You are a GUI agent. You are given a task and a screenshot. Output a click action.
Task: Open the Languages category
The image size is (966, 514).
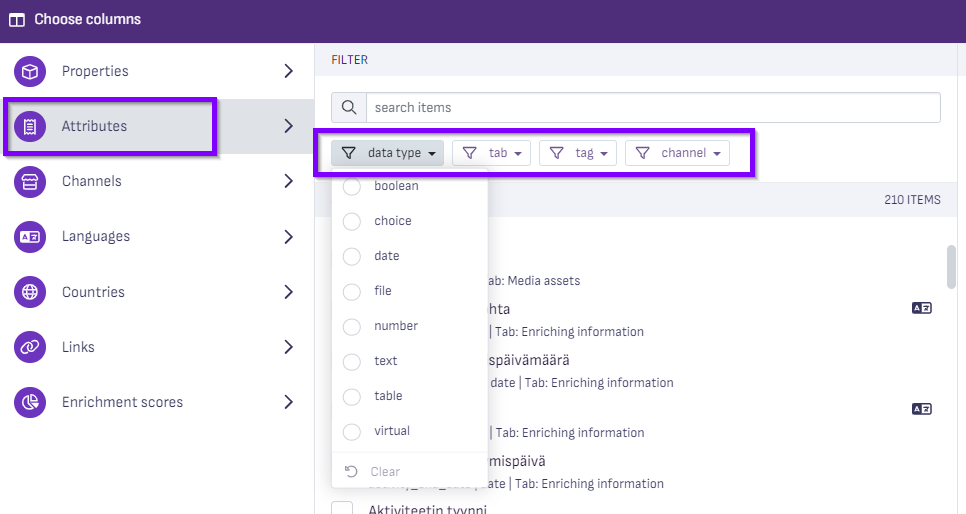[x=157, y=237]
